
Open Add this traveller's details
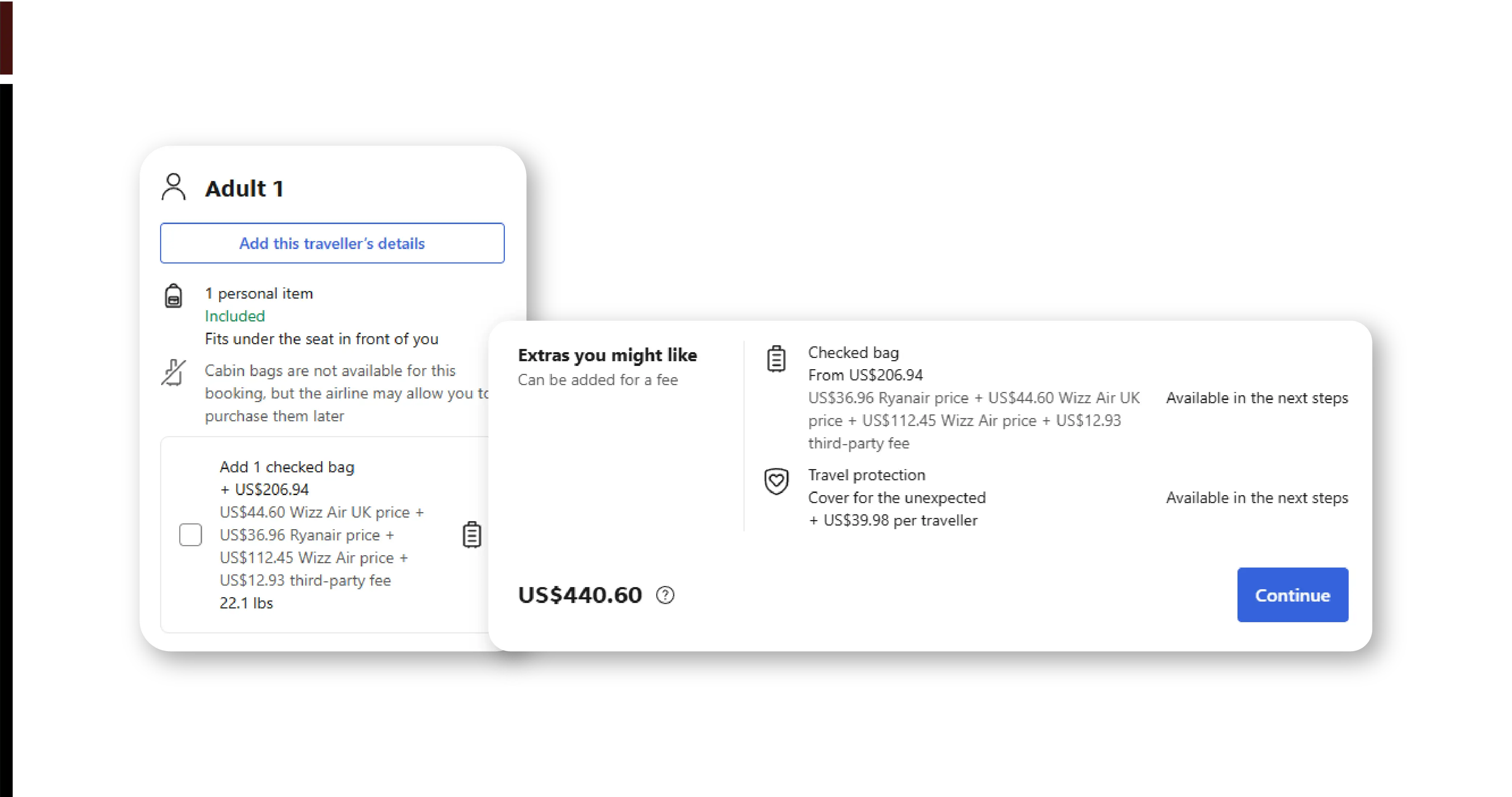point(332,243)
